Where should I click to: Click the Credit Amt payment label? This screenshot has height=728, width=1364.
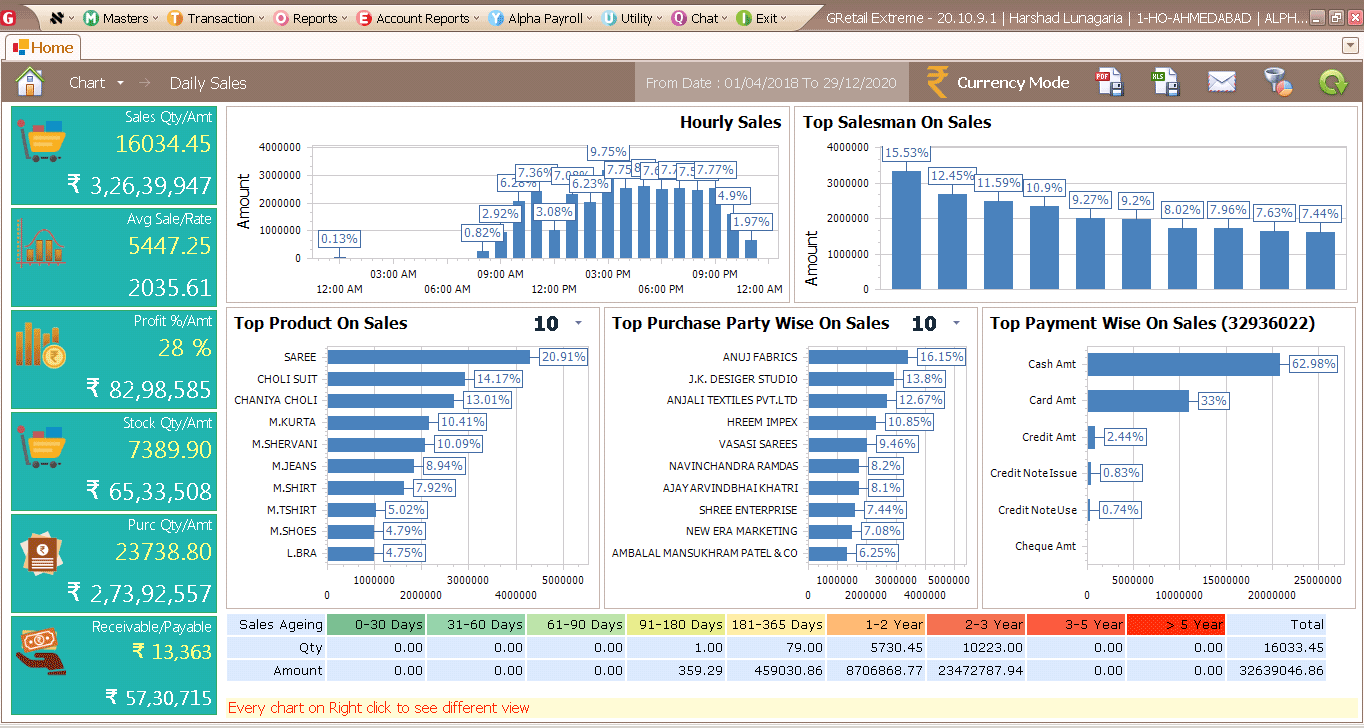tap(1049, 437)
